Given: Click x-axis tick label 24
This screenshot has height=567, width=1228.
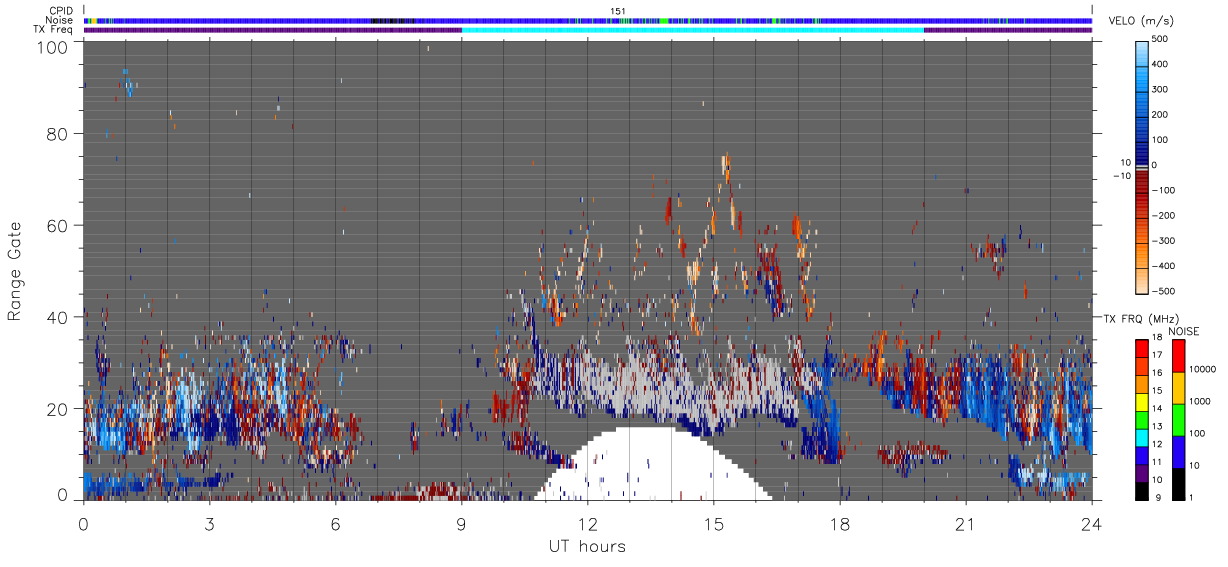Looking at the screenshot, I should pos(1092,523).
